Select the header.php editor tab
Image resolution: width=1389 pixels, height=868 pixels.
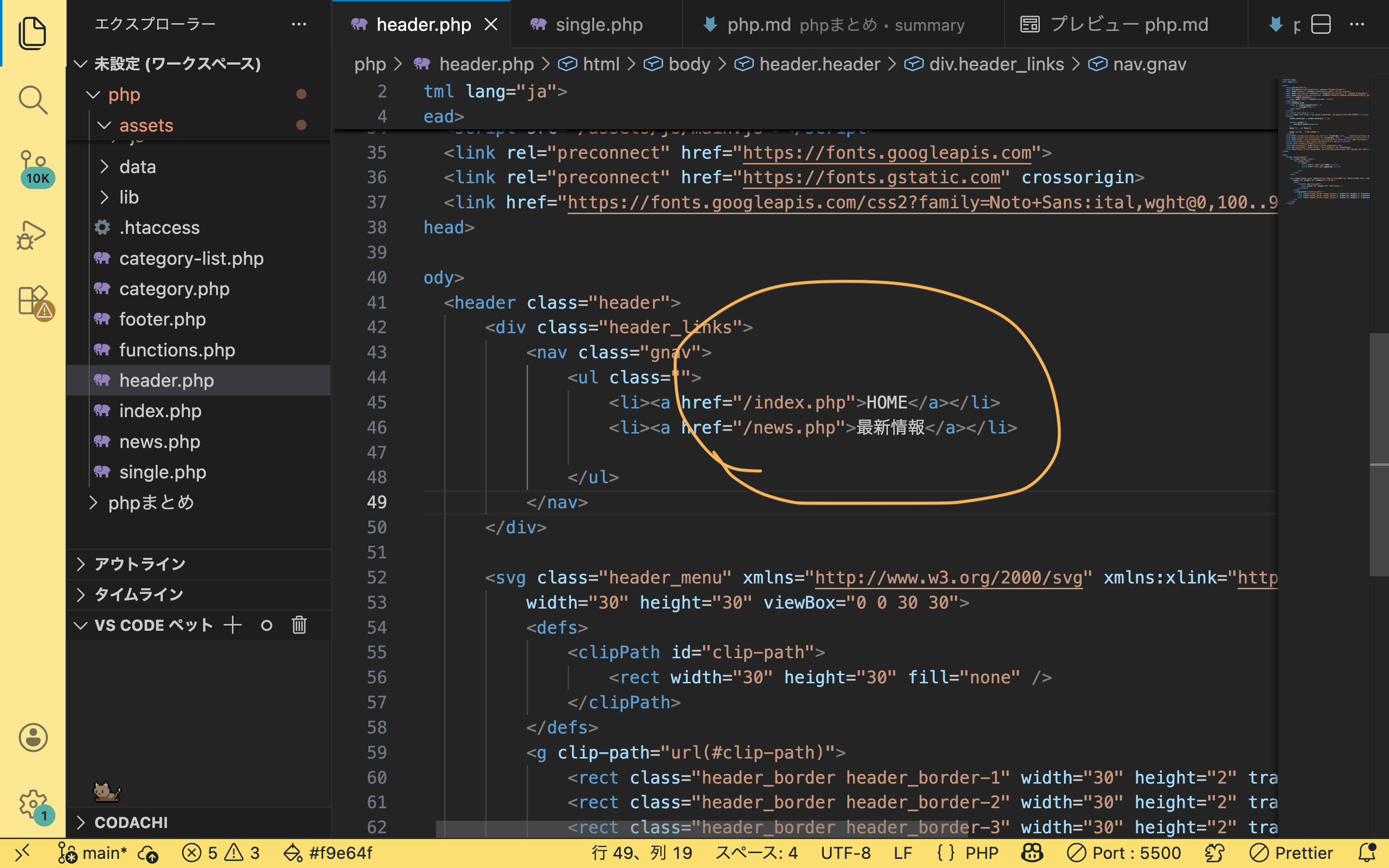[x=422, y=25]
